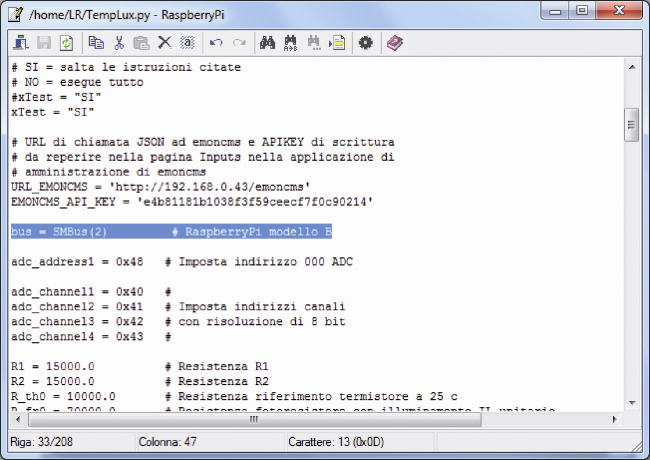This screenshot has width=650, height=460.
Task: Reload the file with the refresh icon
Action: pyautogui.click(x=67, y=43)
